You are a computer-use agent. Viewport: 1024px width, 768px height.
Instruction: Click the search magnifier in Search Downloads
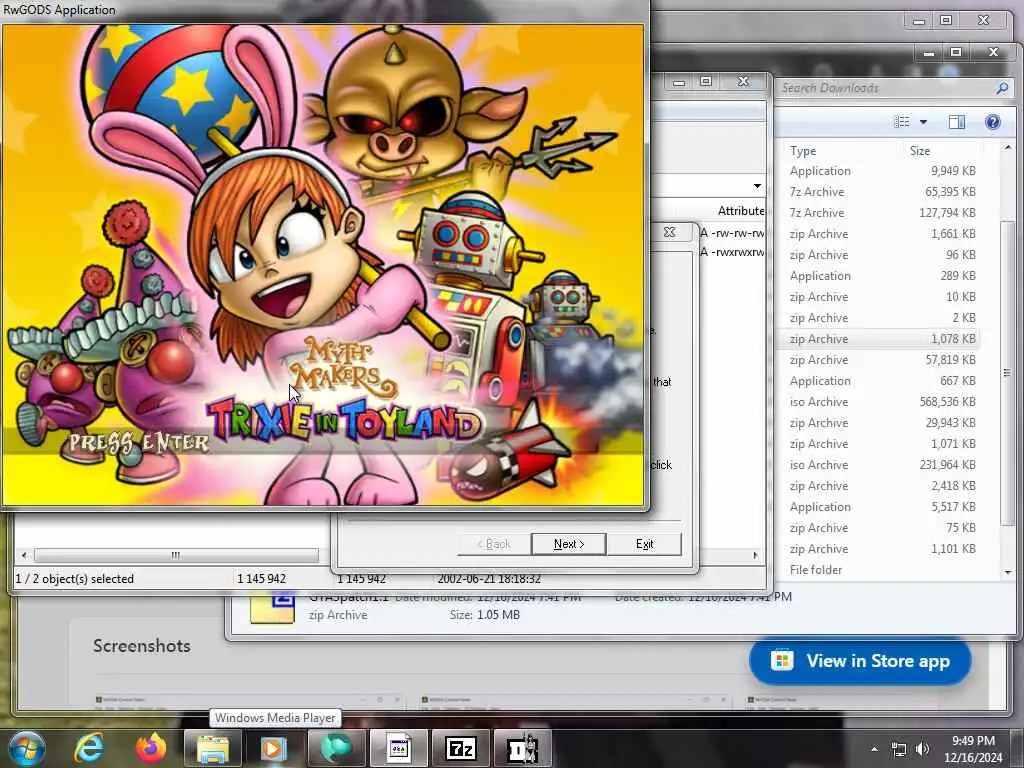pos(1002,88)
